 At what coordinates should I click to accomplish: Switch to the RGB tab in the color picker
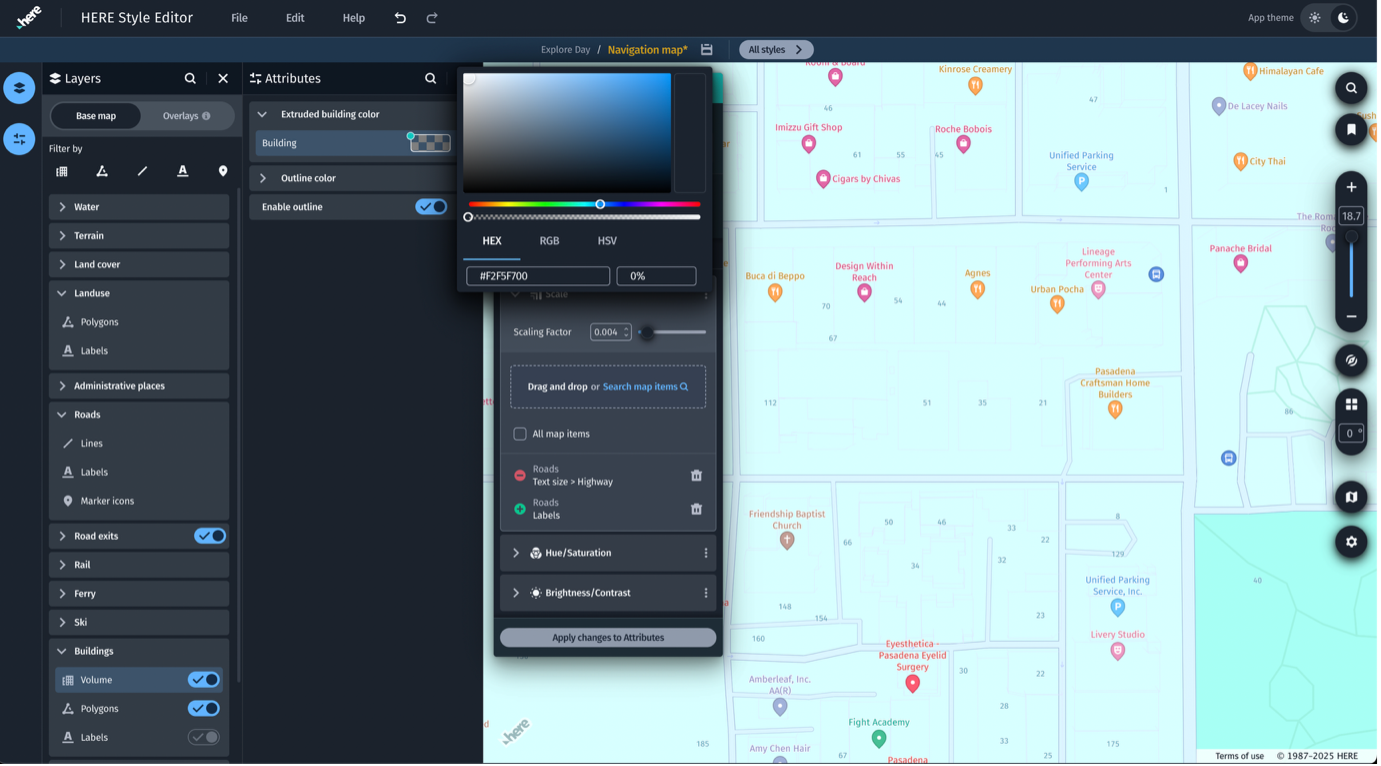(x=548, y=241)
